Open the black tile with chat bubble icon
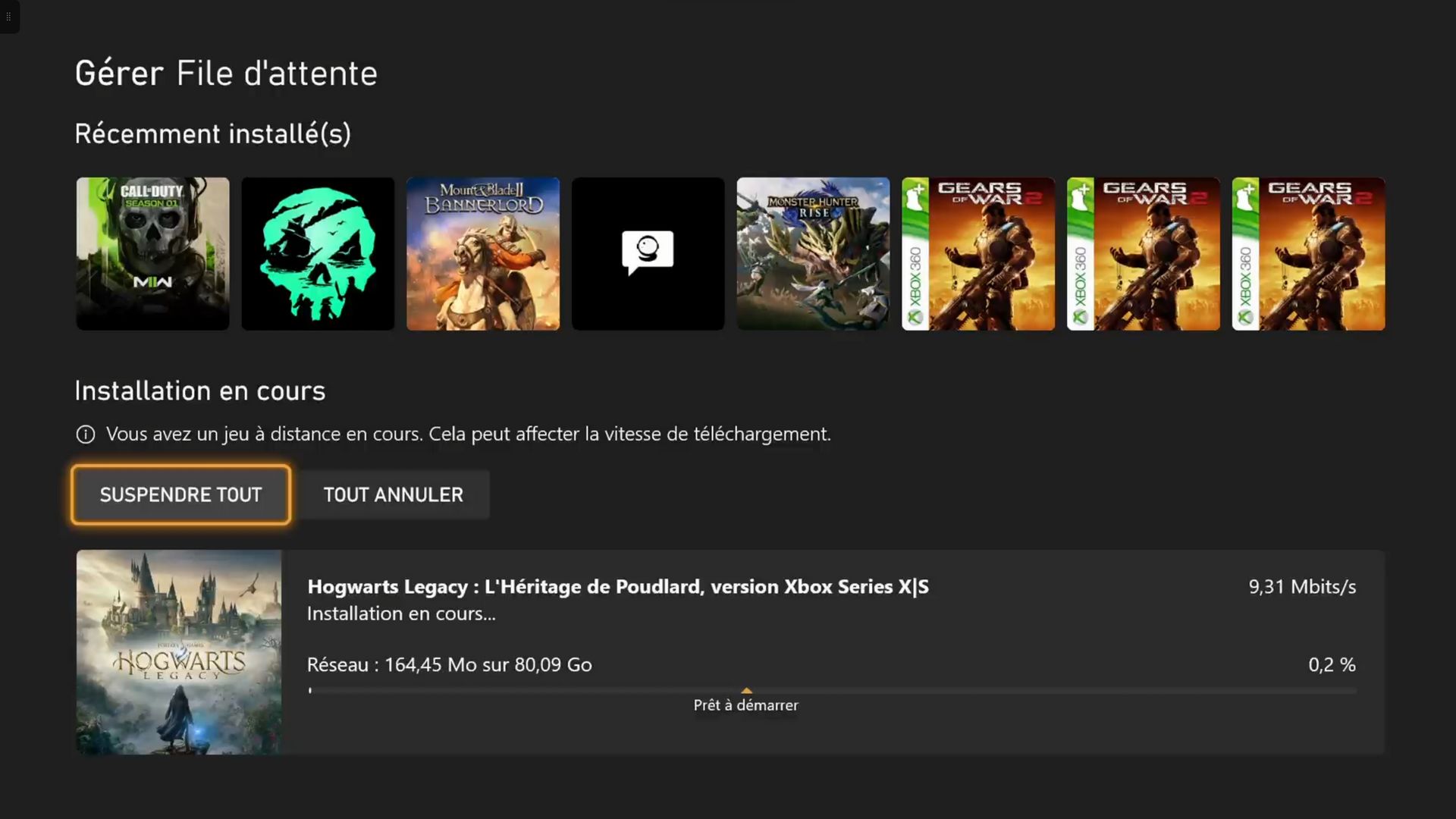 (x=648, y=253)
